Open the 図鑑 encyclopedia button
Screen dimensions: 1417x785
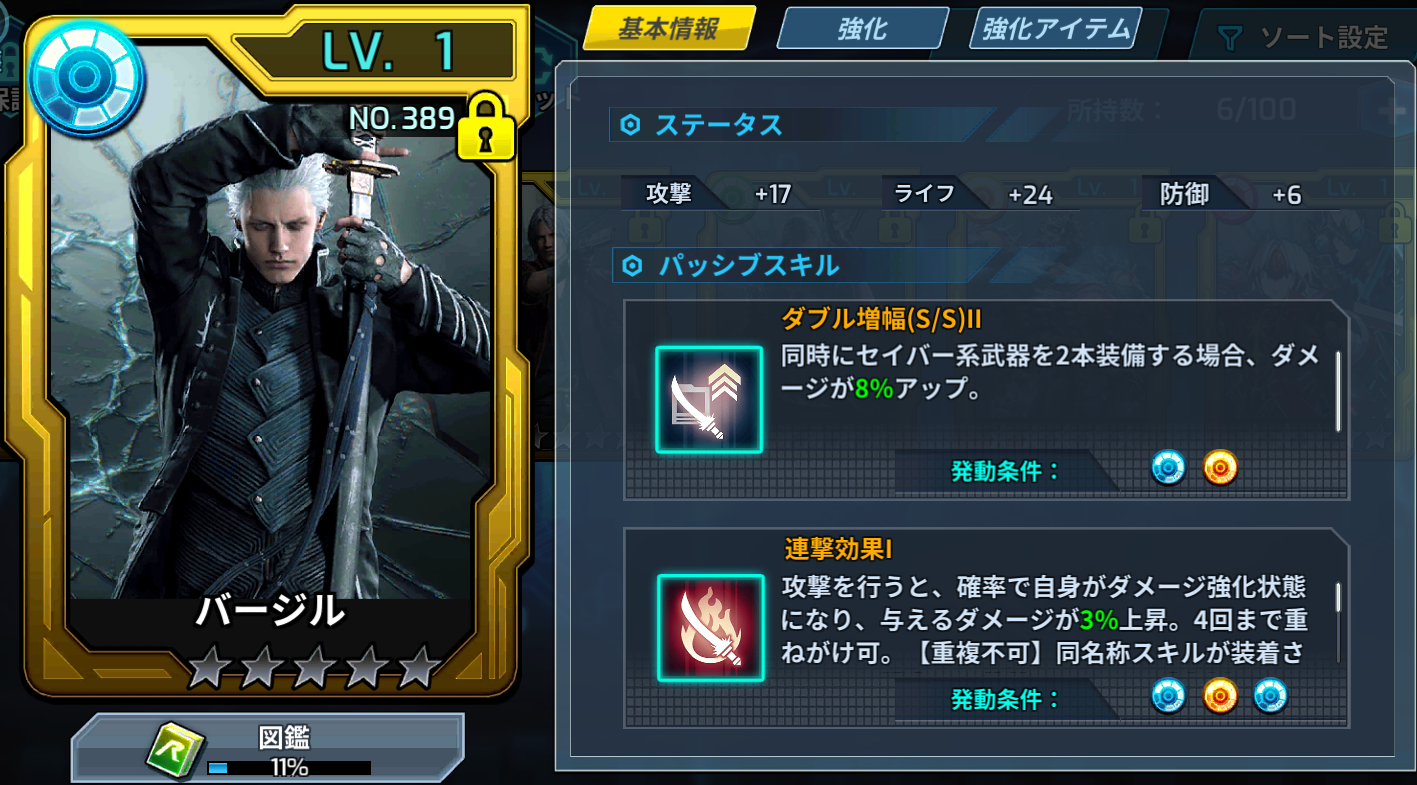[267, 748]
